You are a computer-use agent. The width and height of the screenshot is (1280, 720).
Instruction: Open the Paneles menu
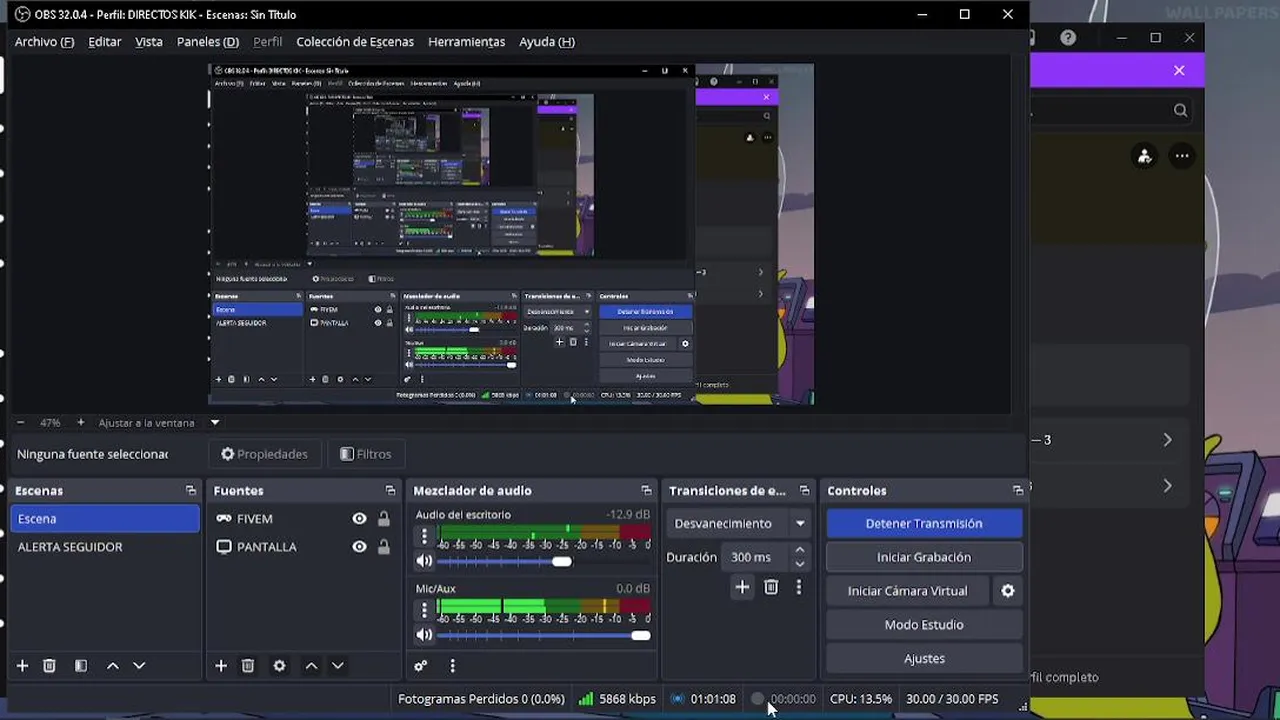(208, 42)
